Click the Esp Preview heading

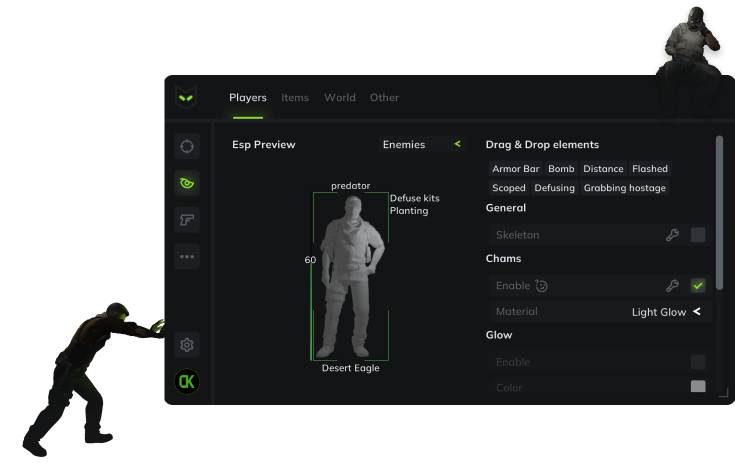[x=263, y=144]
